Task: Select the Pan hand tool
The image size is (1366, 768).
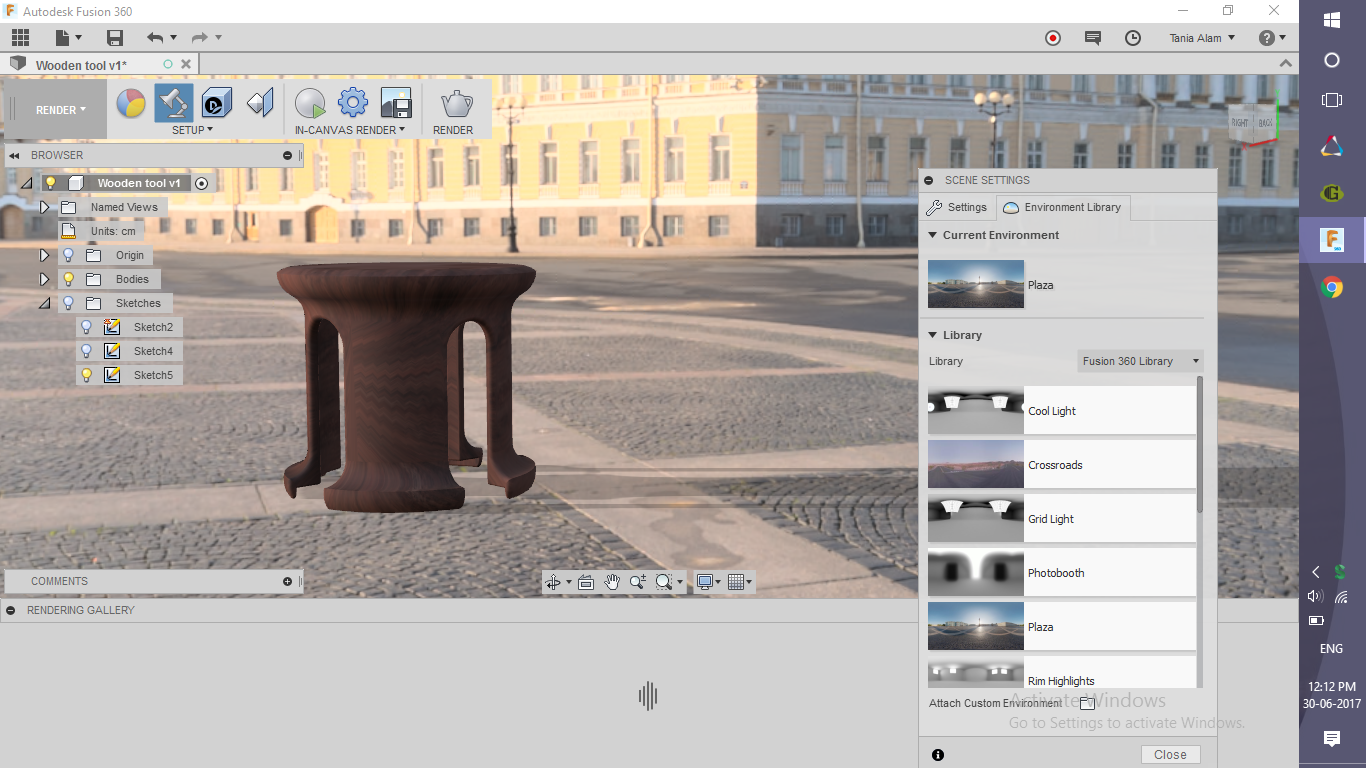Action: 612,582
